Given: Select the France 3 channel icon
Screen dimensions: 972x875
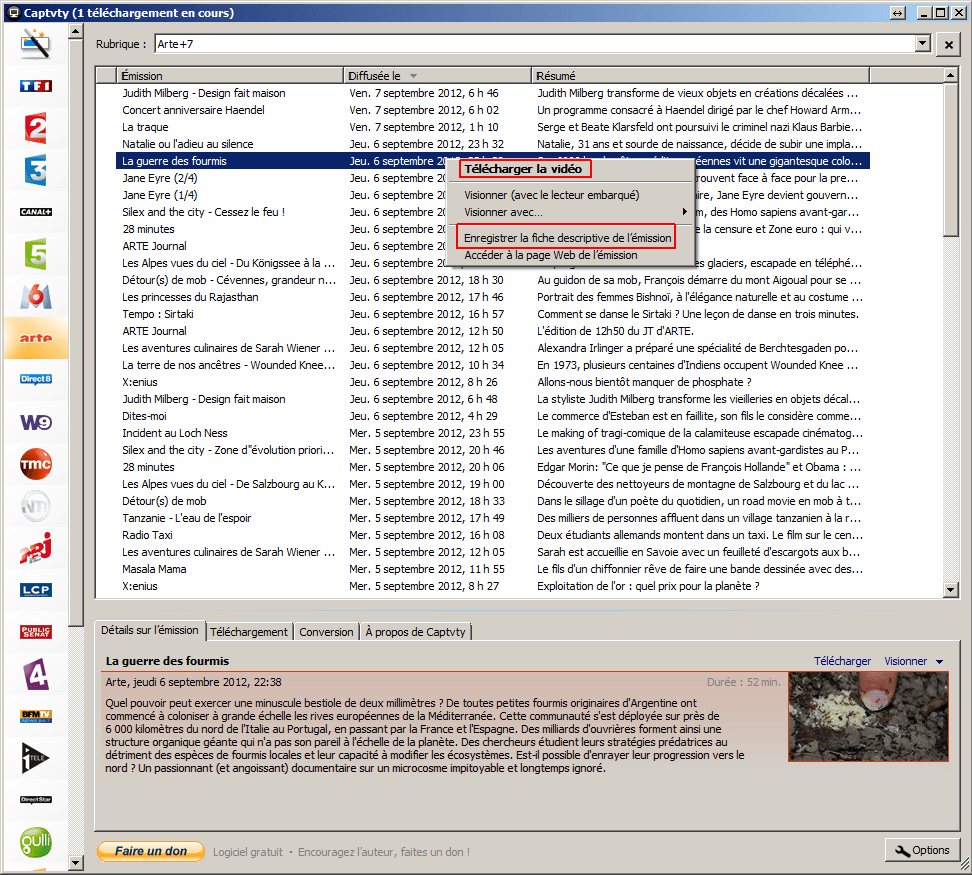Looking at the screenshot, I should click(35, 170).
